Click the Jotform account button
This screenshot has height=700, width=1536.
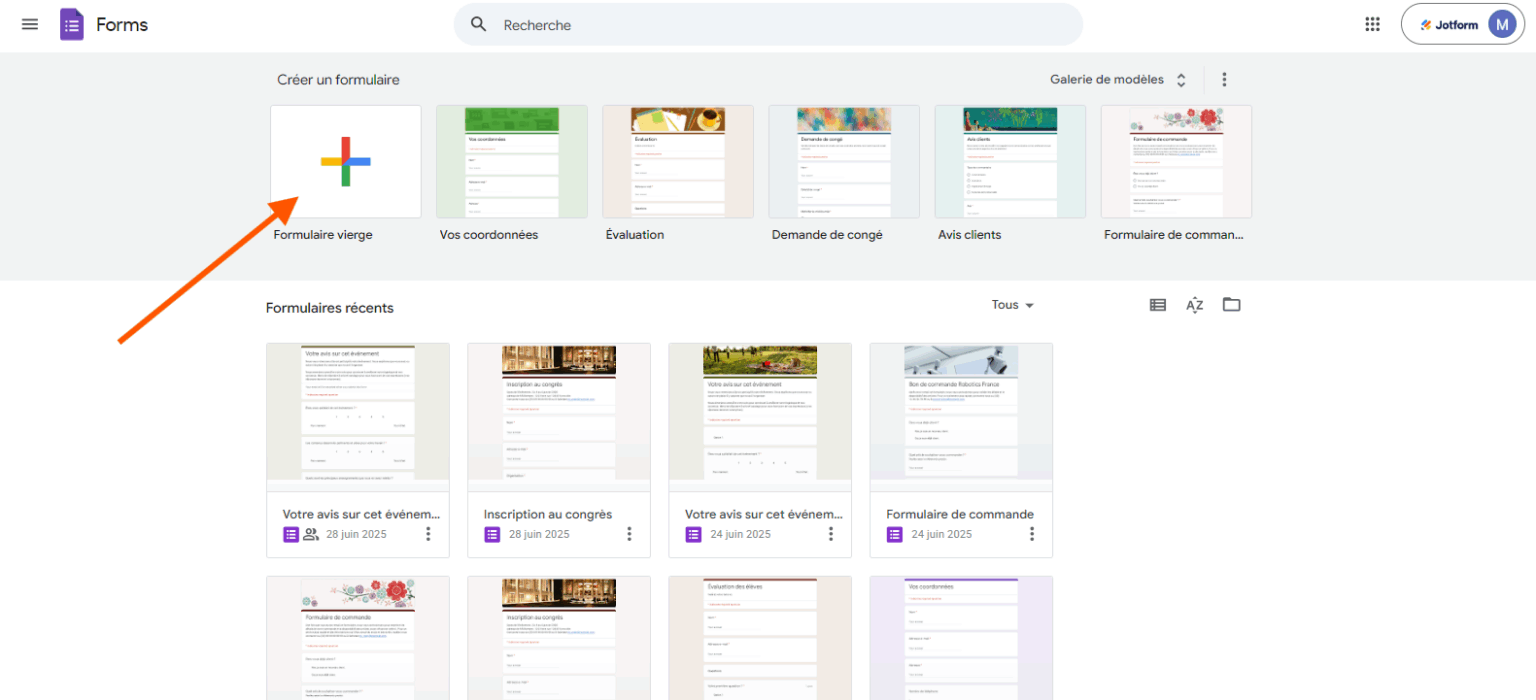point(1449,24)
